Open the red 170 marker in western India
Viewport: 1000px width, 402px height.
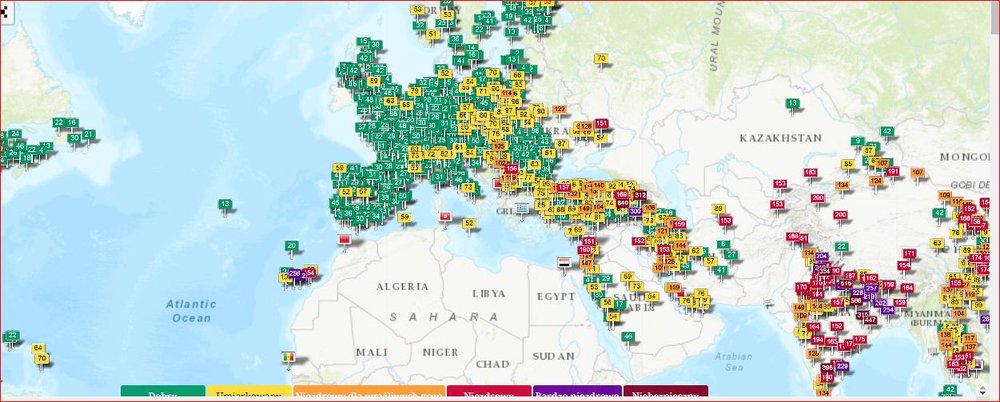[x=802, y=287]
